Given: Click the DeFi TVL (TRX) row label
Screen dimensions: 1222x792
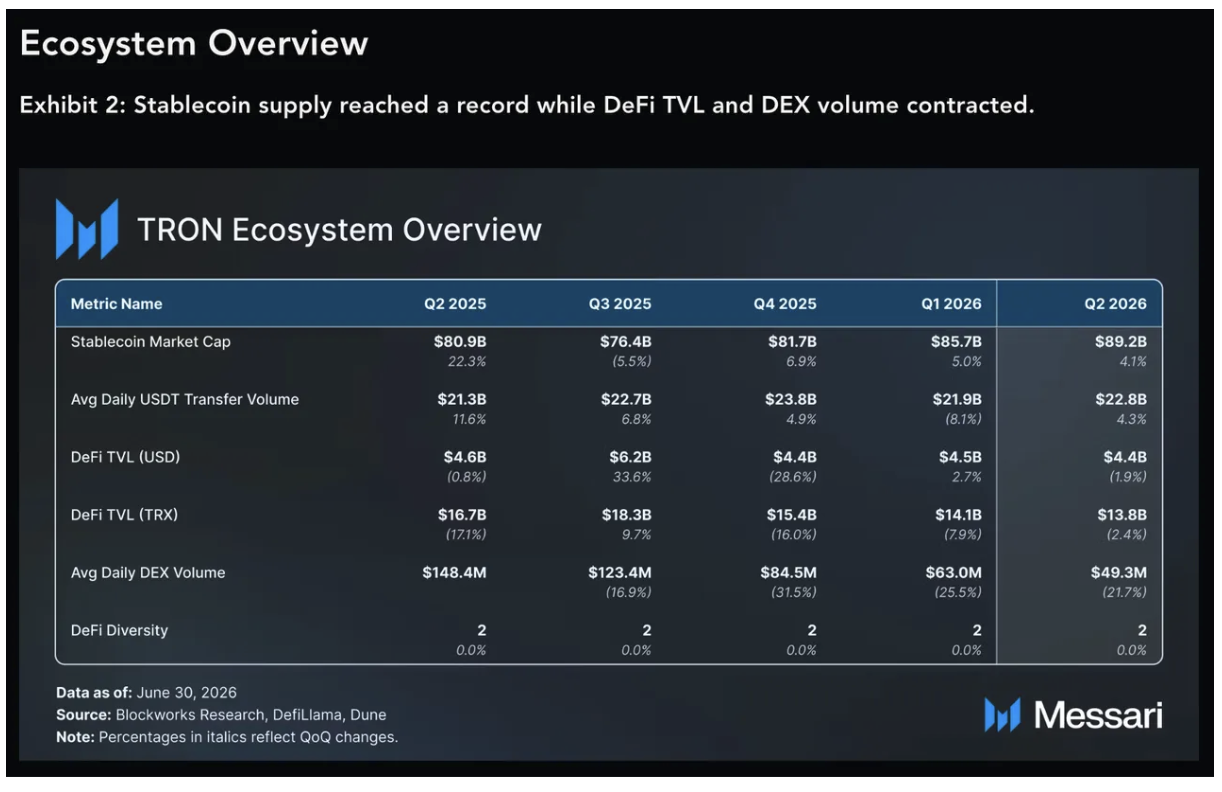Looking at the screenshot, I should 125,515.
